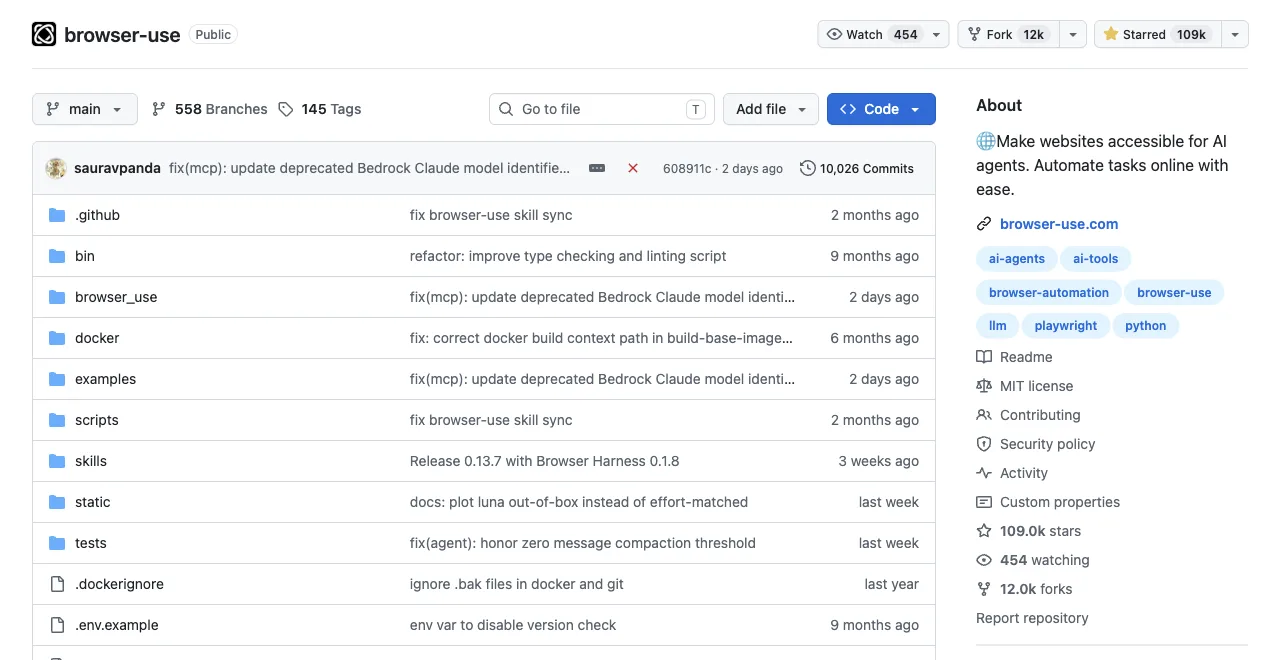
Task: Click the branch icon beside 558 Branches
Action: [159, 109]
